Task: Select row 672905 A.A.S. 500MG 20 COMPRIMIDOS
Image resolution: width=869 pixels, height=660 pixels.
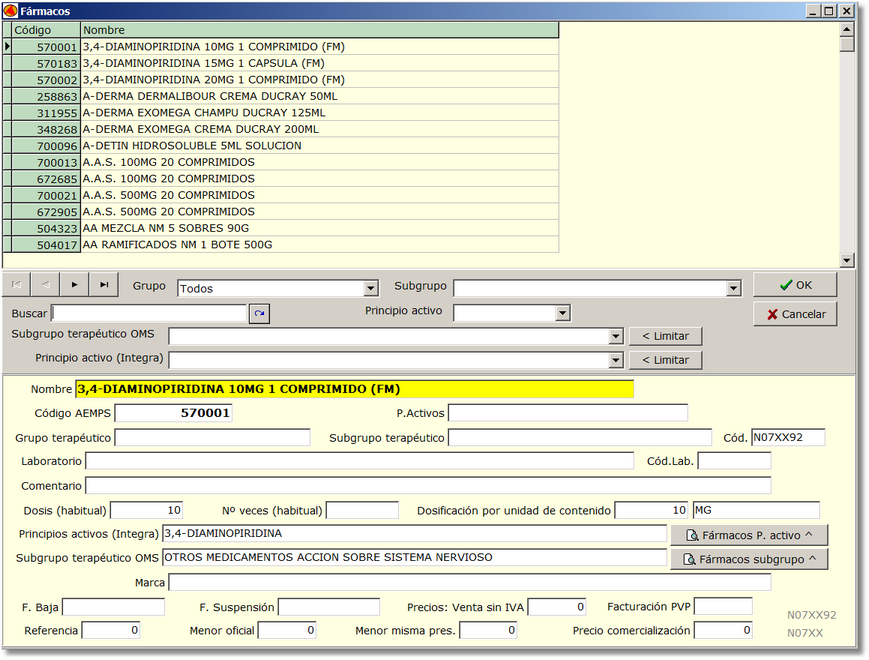Action: [281, 212]
